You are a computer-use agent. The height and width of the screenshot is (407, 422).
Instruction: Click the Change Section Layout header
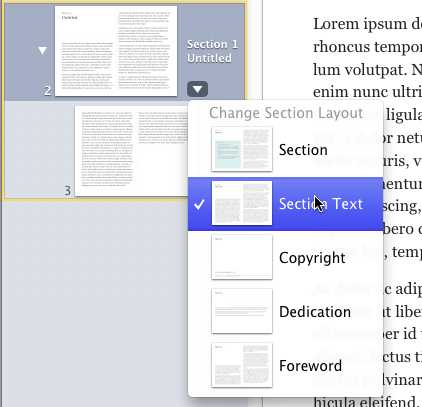coord(286,113)
